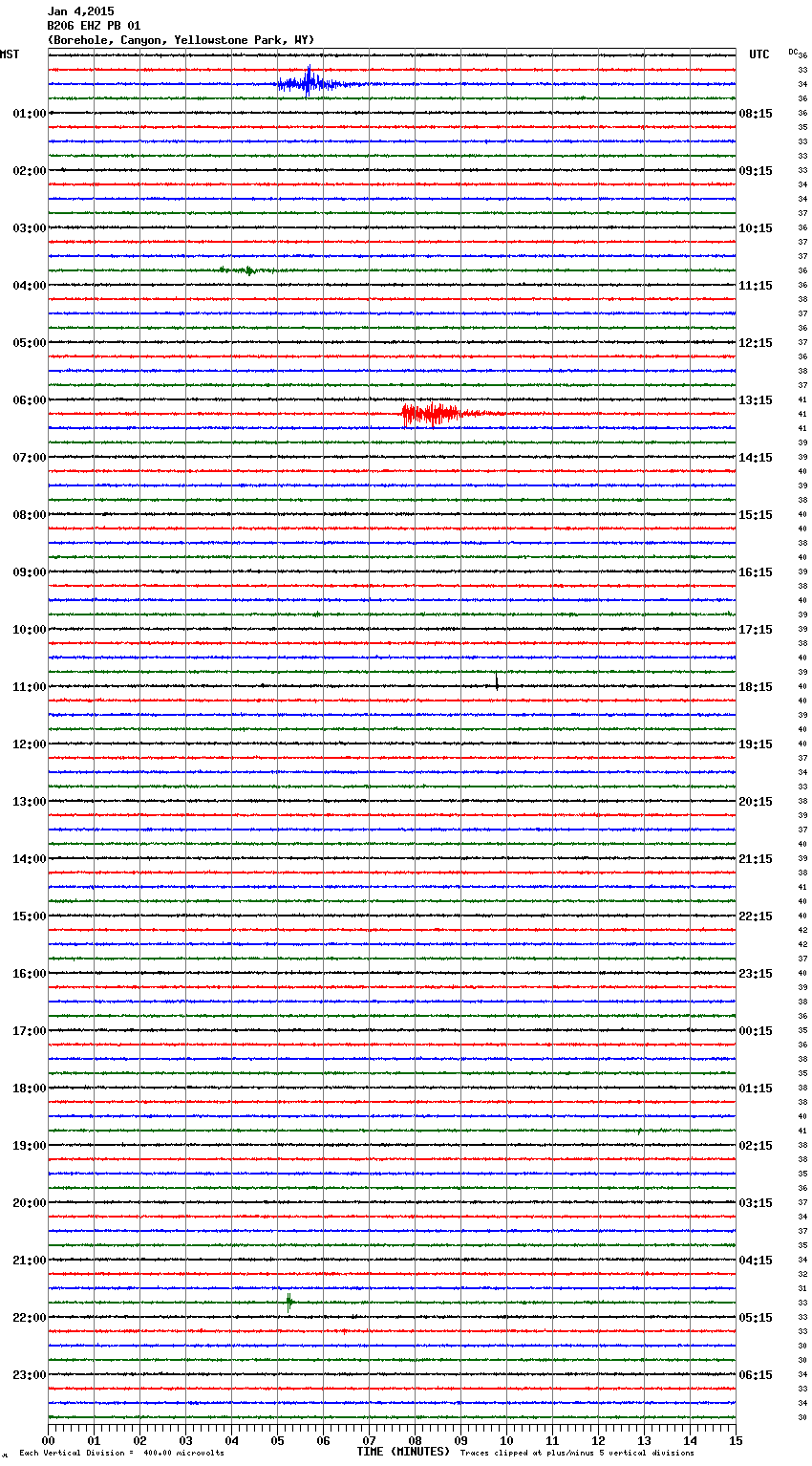The height and width of the screenshot is (1466, 812).
Task: Click the "Traces clipped at plus/minus 5 vertical divisions" note
Action: click(577, 1454)
